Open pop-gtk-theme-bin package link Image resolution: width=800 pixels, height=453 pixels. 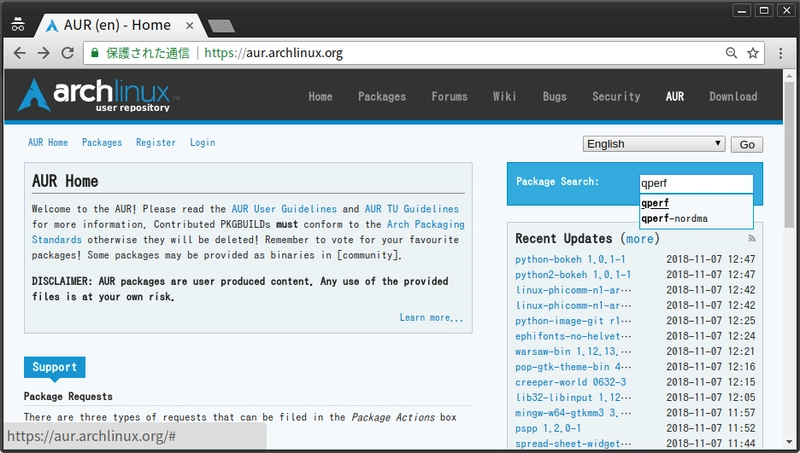tap(573, 366)
